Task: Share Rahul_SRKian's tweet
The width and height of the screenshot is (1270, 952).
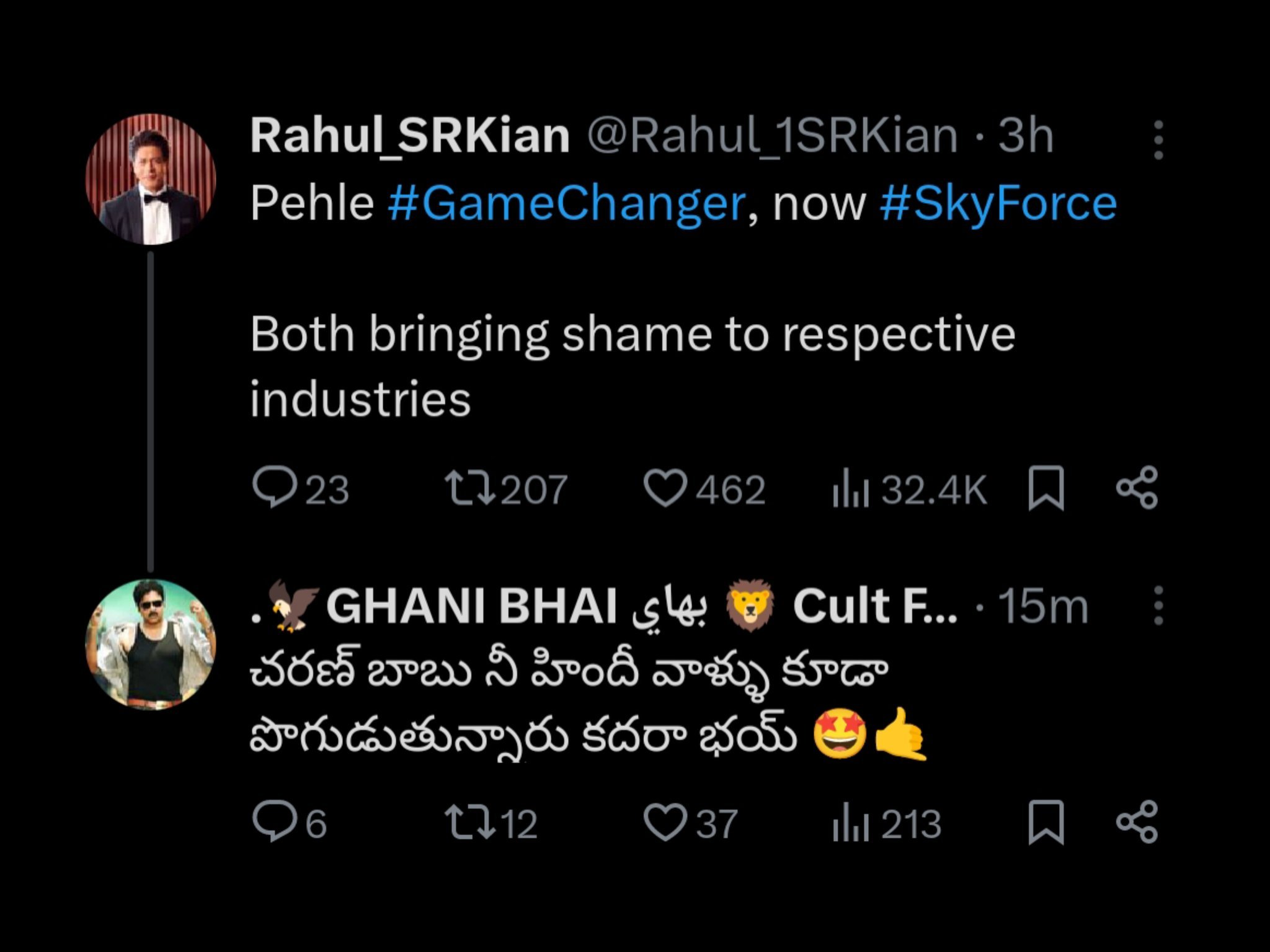Action: [x=1137, y=488]
